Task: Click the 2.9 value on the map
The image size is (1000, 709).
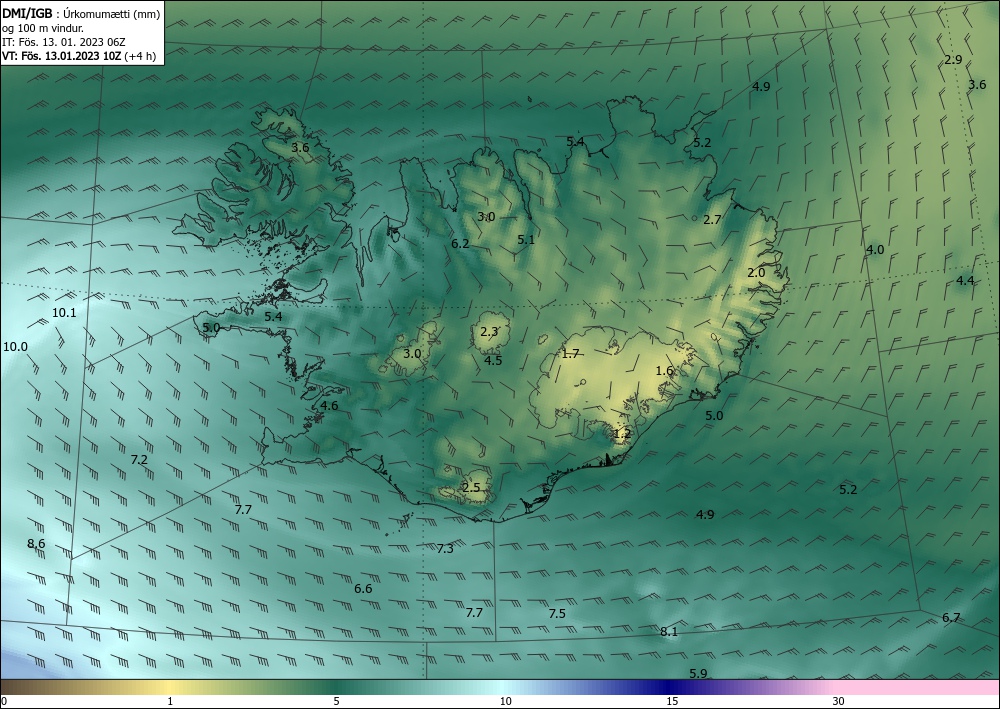Action: click(x=953, y=60)
